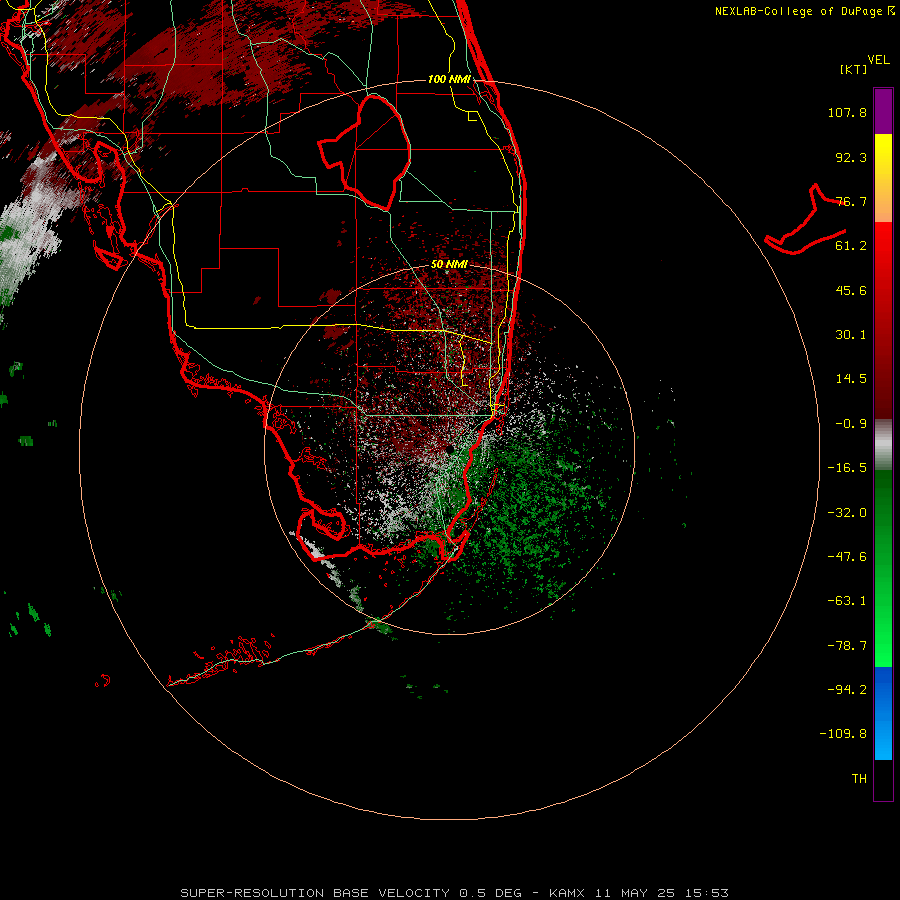The width and height of the screenshot is (900, 900).
Task: Click the Lake Okeechobee outline on the map
Action: [365, 152]
